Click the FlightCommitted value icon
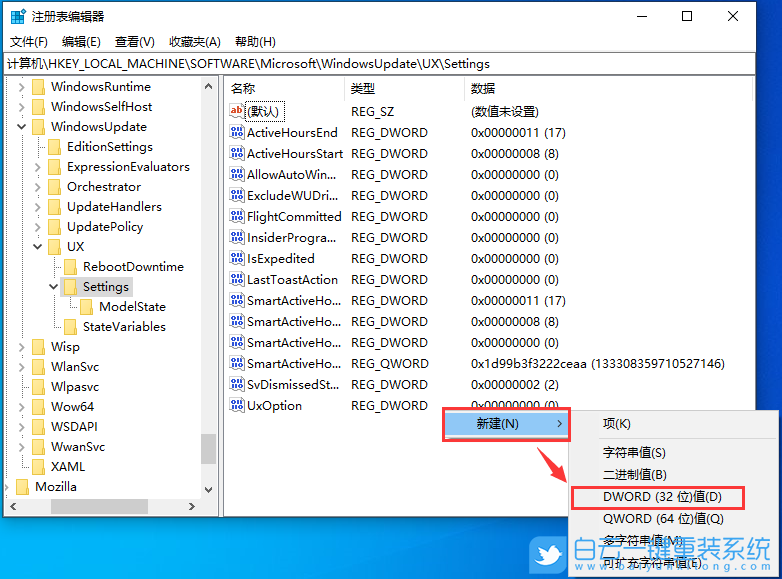 pos(236,216)
